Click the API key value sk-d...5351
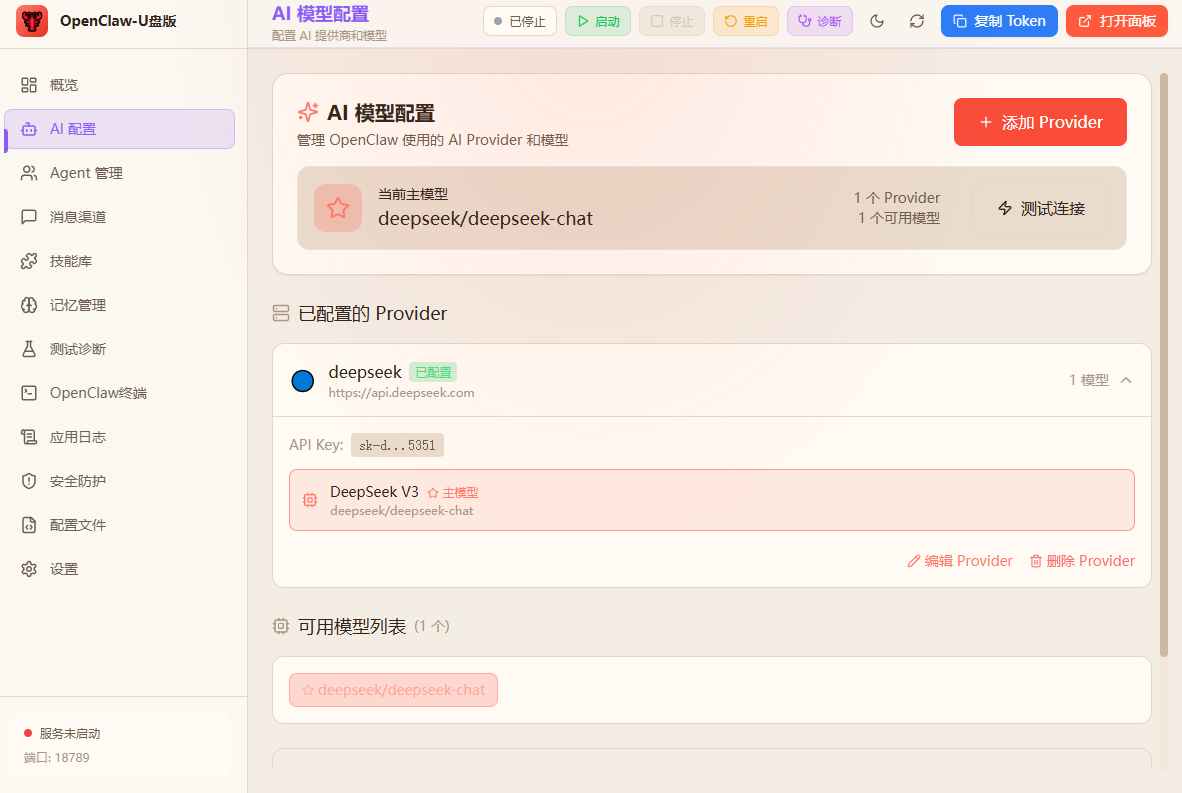 397,445
